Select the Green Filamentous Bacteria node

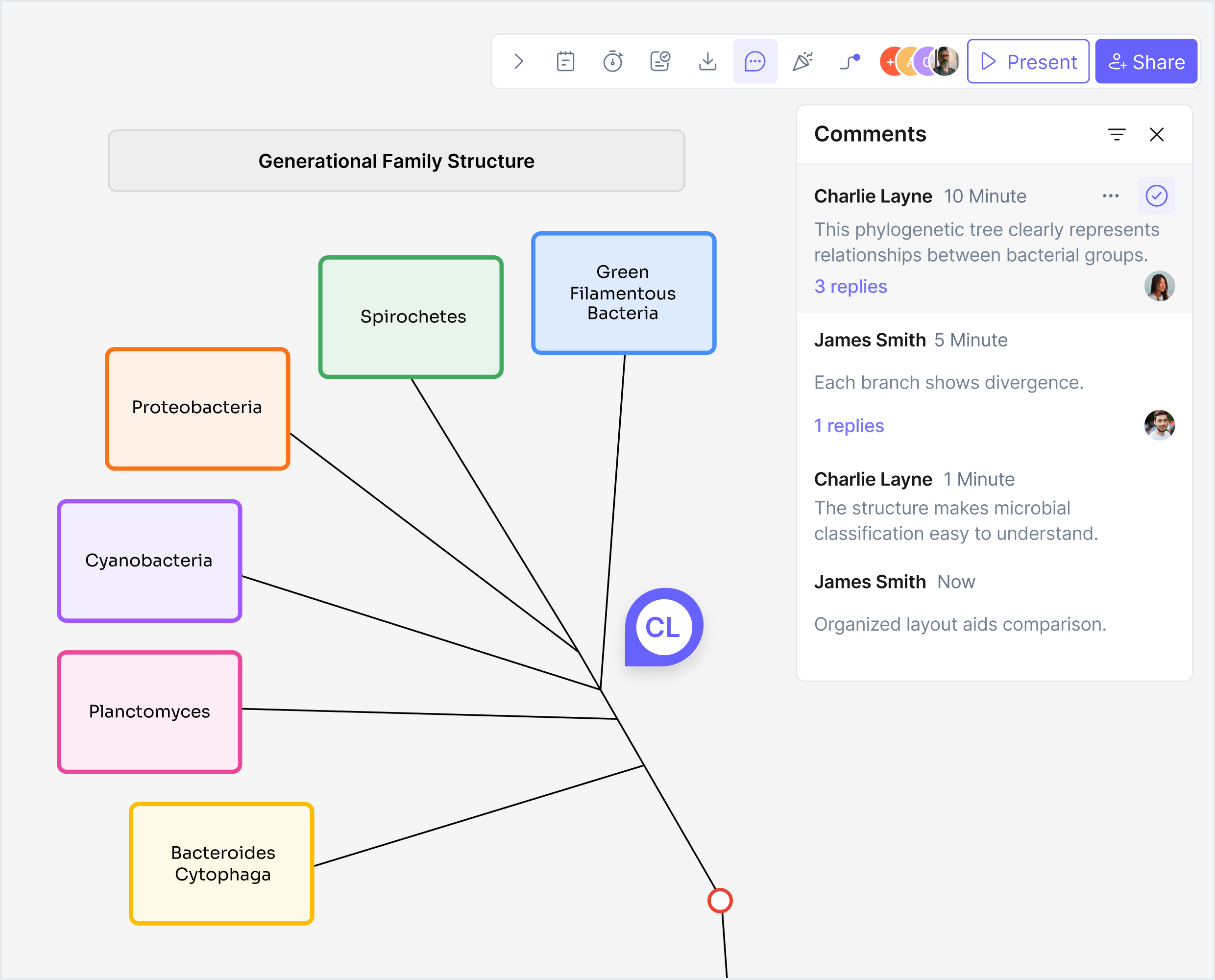coord(624,293)
